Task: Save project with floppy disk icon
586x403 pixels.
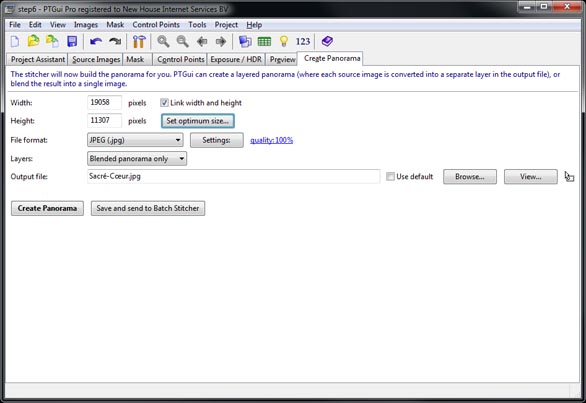Action: click(72, 41)
